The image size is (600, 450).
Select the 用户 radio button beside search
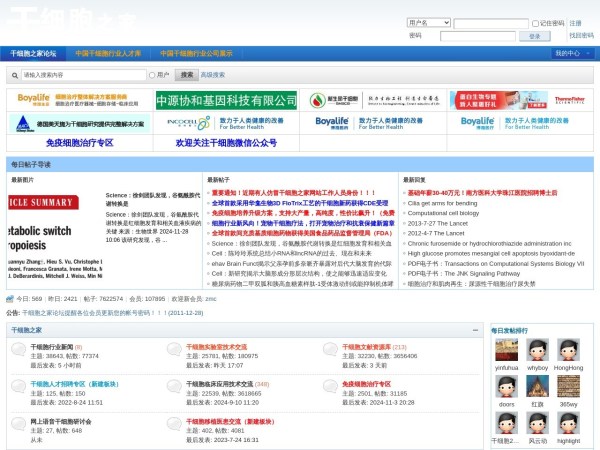click(152, 75)
